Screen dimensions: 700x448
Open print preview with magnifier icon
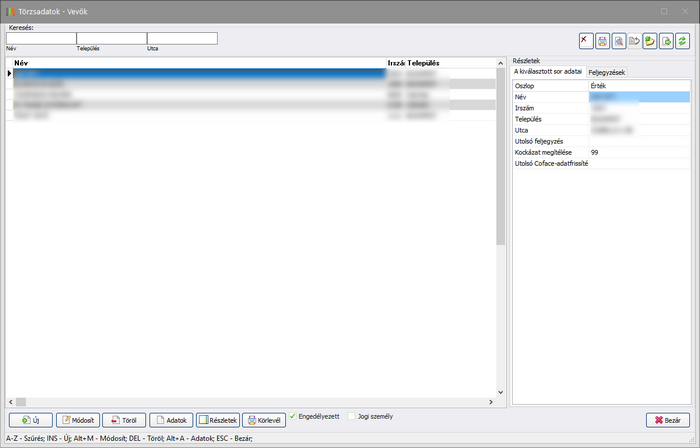(618, 41)
